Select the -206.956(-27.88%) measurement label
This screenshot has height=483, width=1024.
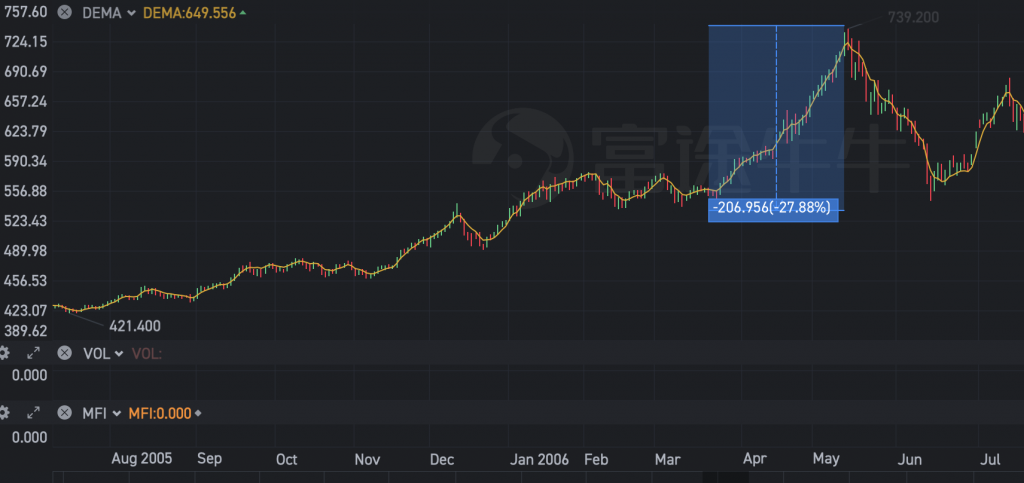772,209
